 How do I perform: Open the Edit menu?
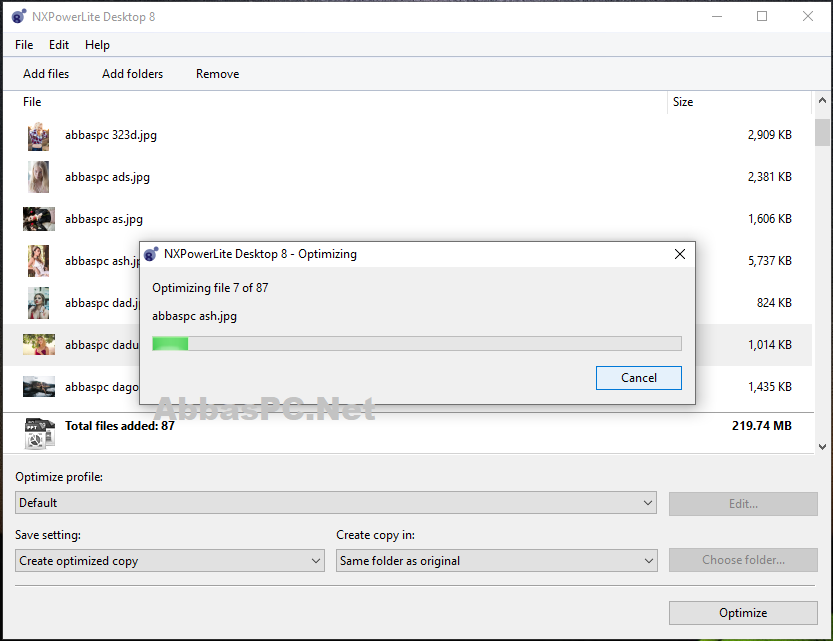[x=58, y=45]
